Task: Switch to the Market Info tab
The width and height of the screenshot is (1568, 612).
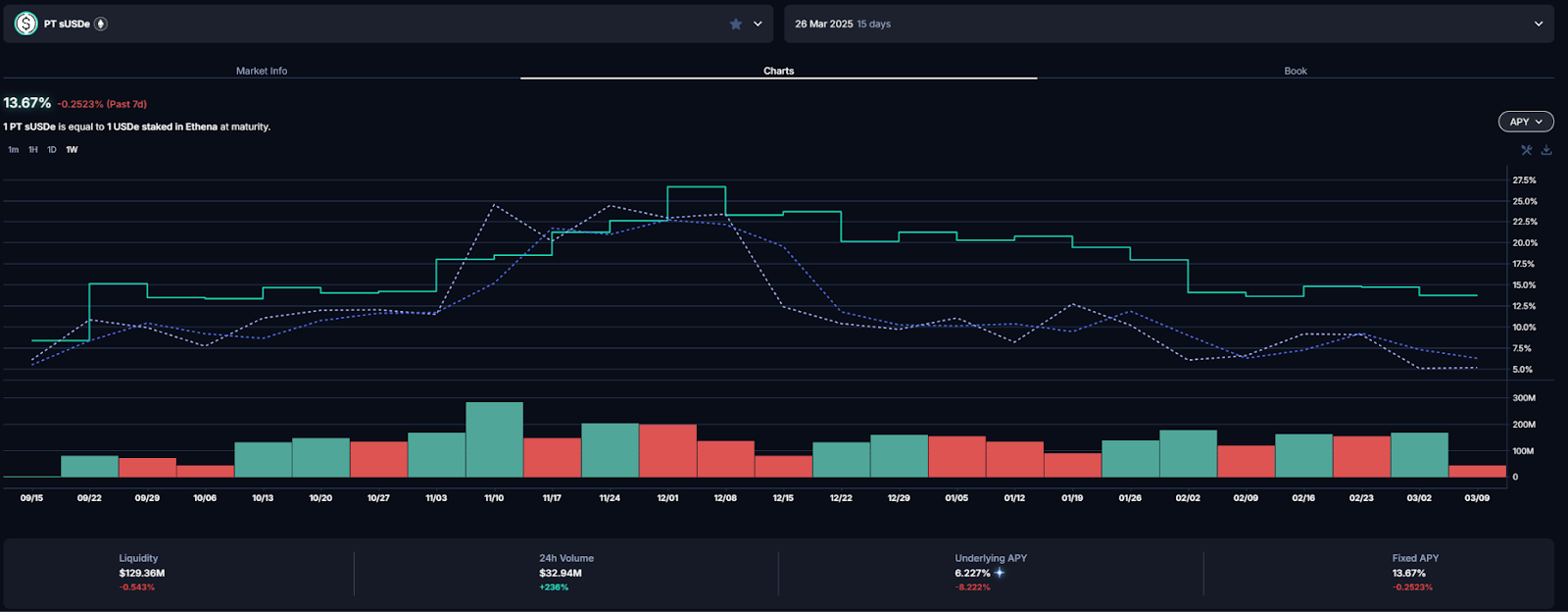Action: click(x=262, y=71)
